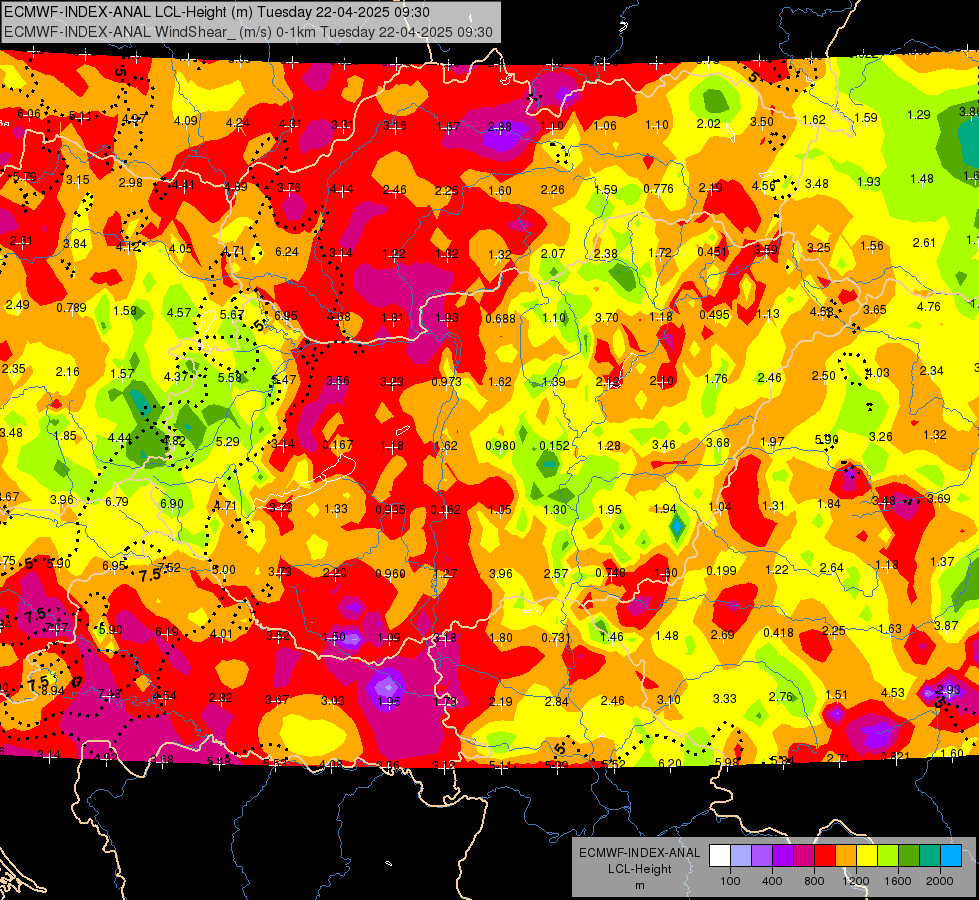Click the map value 7.48
The image size is (979, 900).
point(110,693)
